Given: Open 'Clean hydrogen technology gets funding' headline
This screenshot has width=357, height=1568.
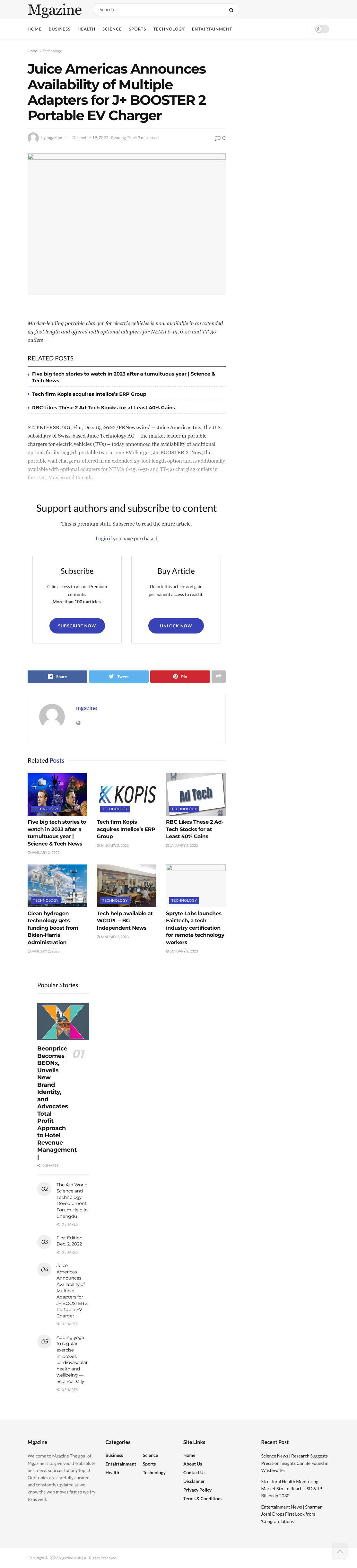Looking at the screenshot, I should [53, 928].
